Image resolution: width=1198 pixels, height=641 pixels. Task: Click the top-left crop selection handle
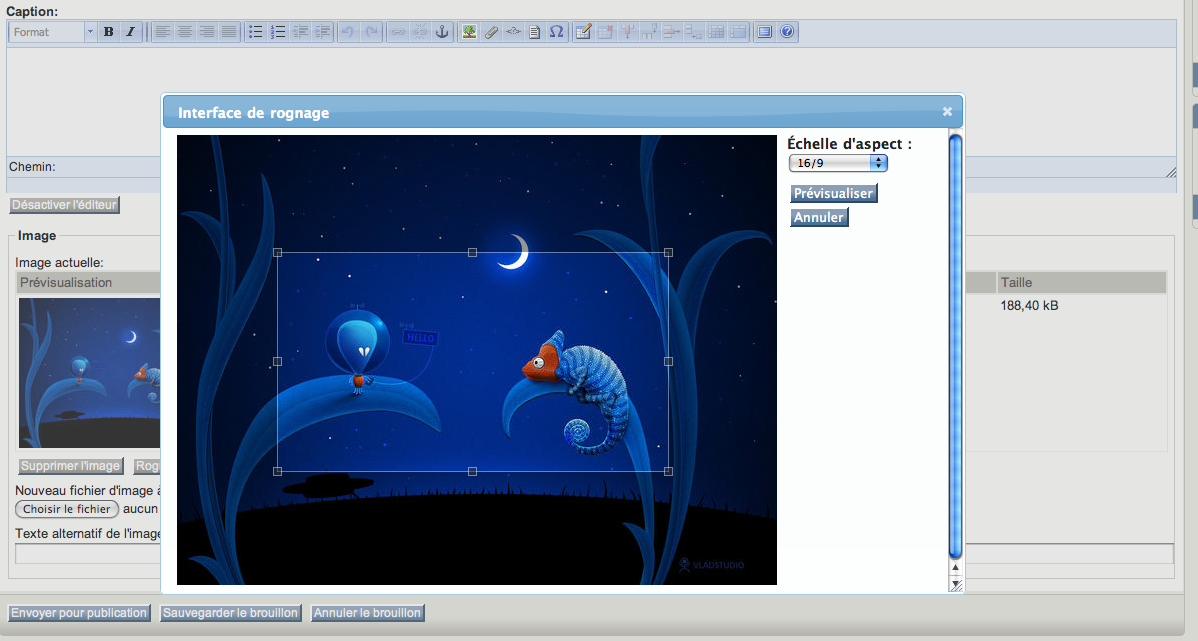[278, 253]
